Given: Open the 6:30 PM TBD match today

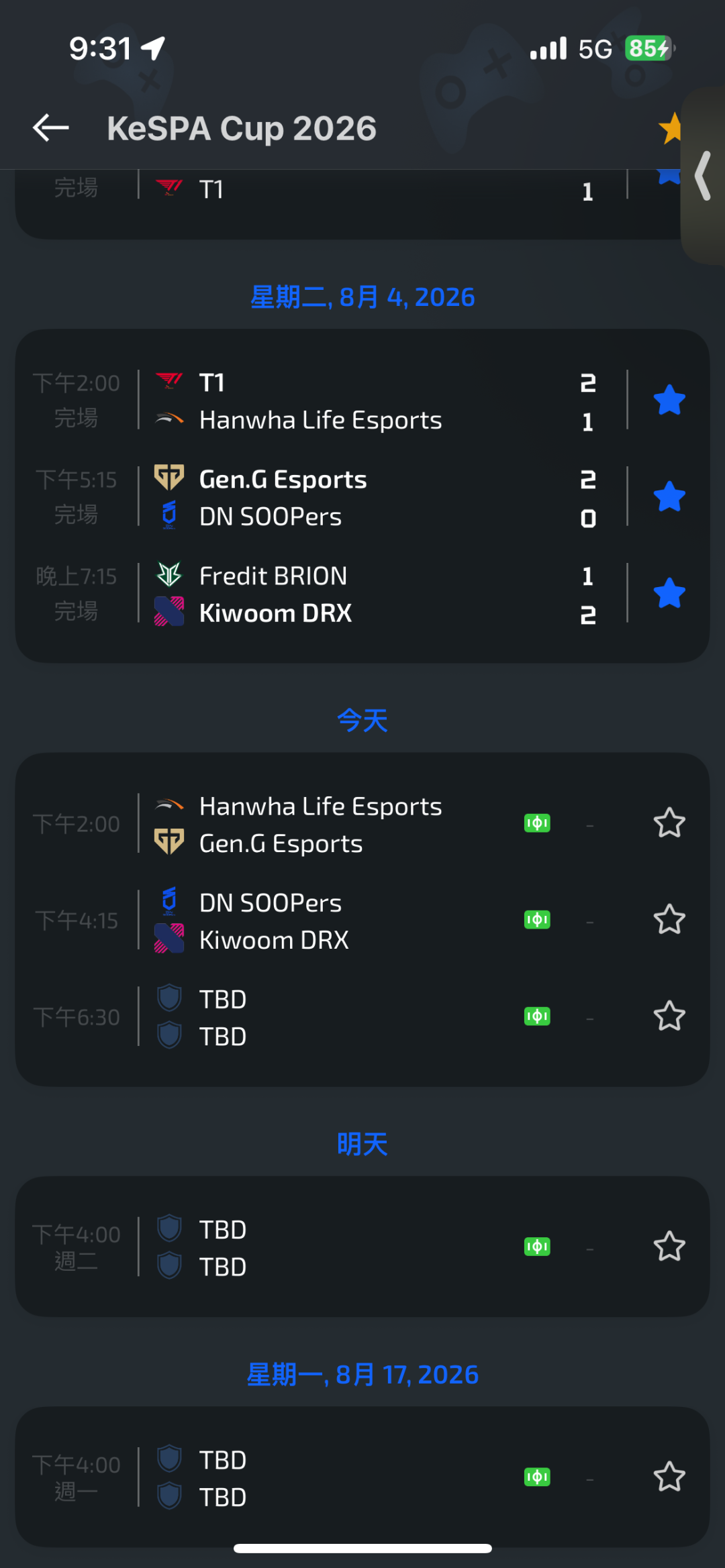Looking at the screenshot, I should 362,1017.
